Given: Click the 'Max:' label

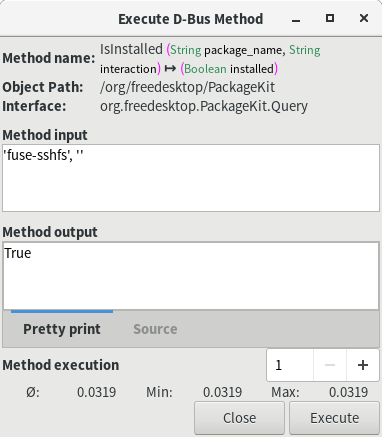Looking at the screenshot, I should [x=285, y=392].
